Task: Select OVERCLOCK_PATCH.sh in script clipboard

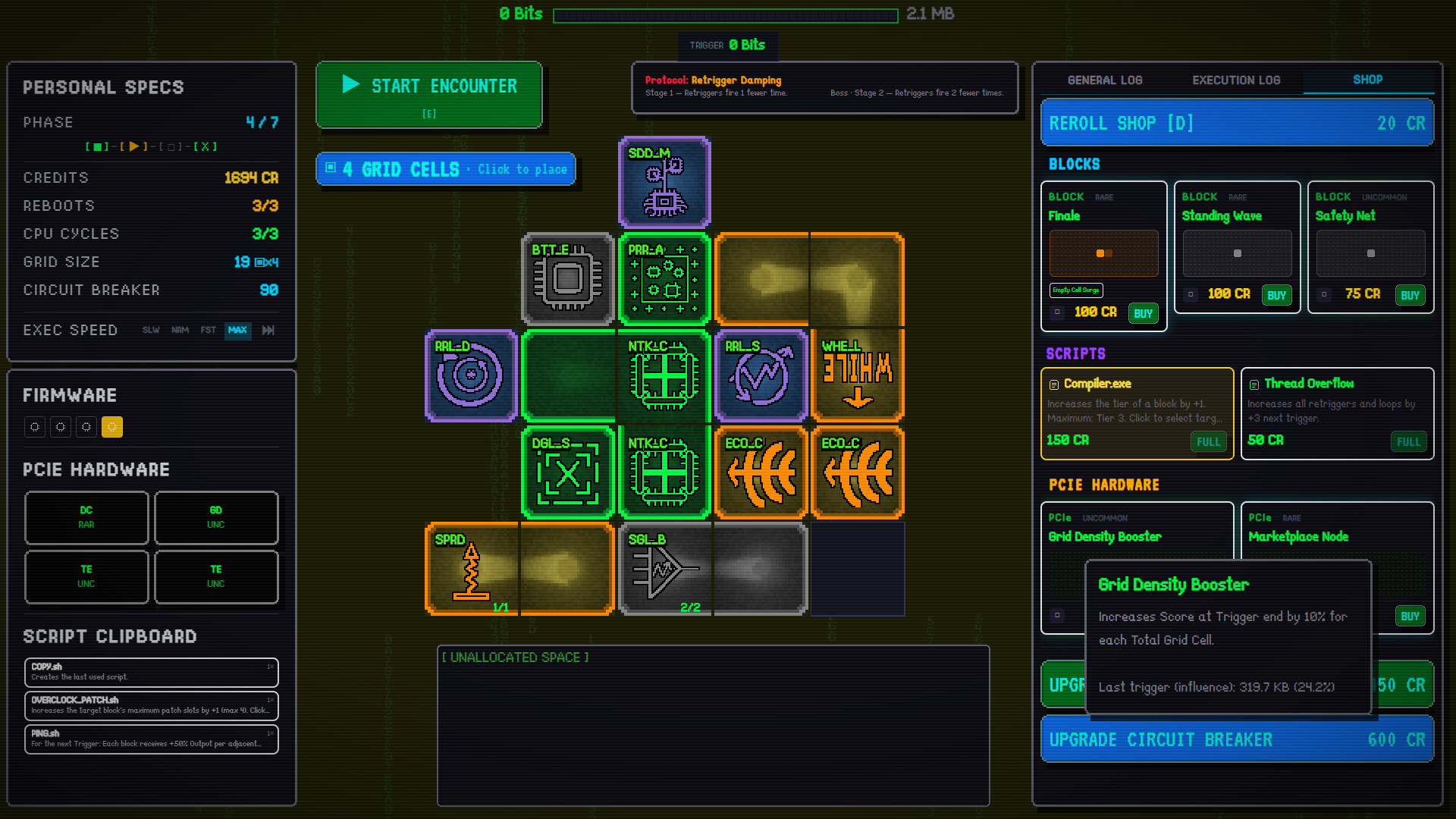Action: pyautogui.click(x=152, y=705)
